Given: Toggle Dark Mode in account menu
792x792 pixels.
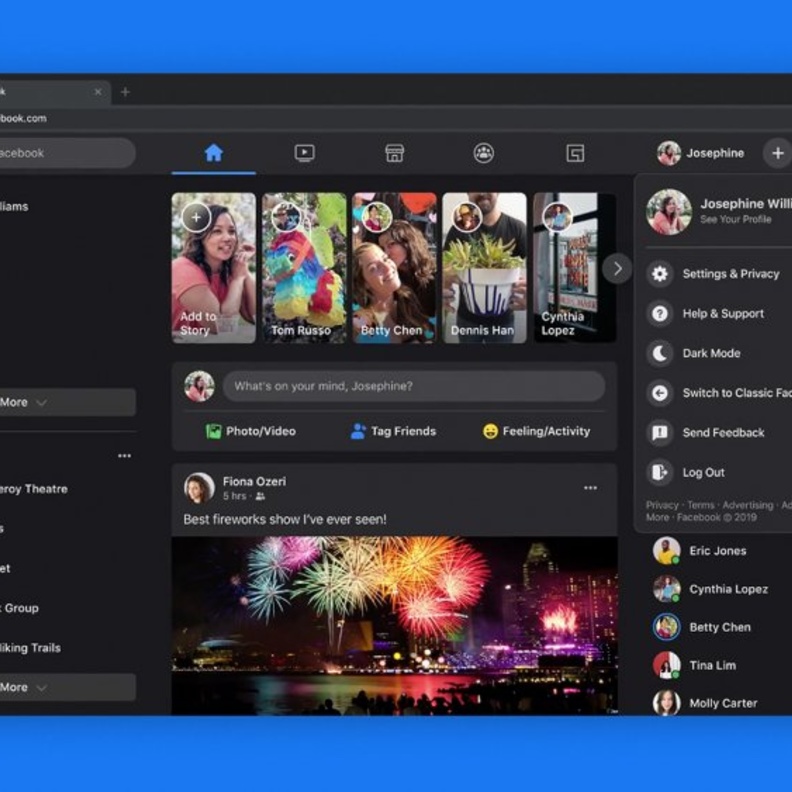Looking at the screenshot, I should [x=711, y=353].
